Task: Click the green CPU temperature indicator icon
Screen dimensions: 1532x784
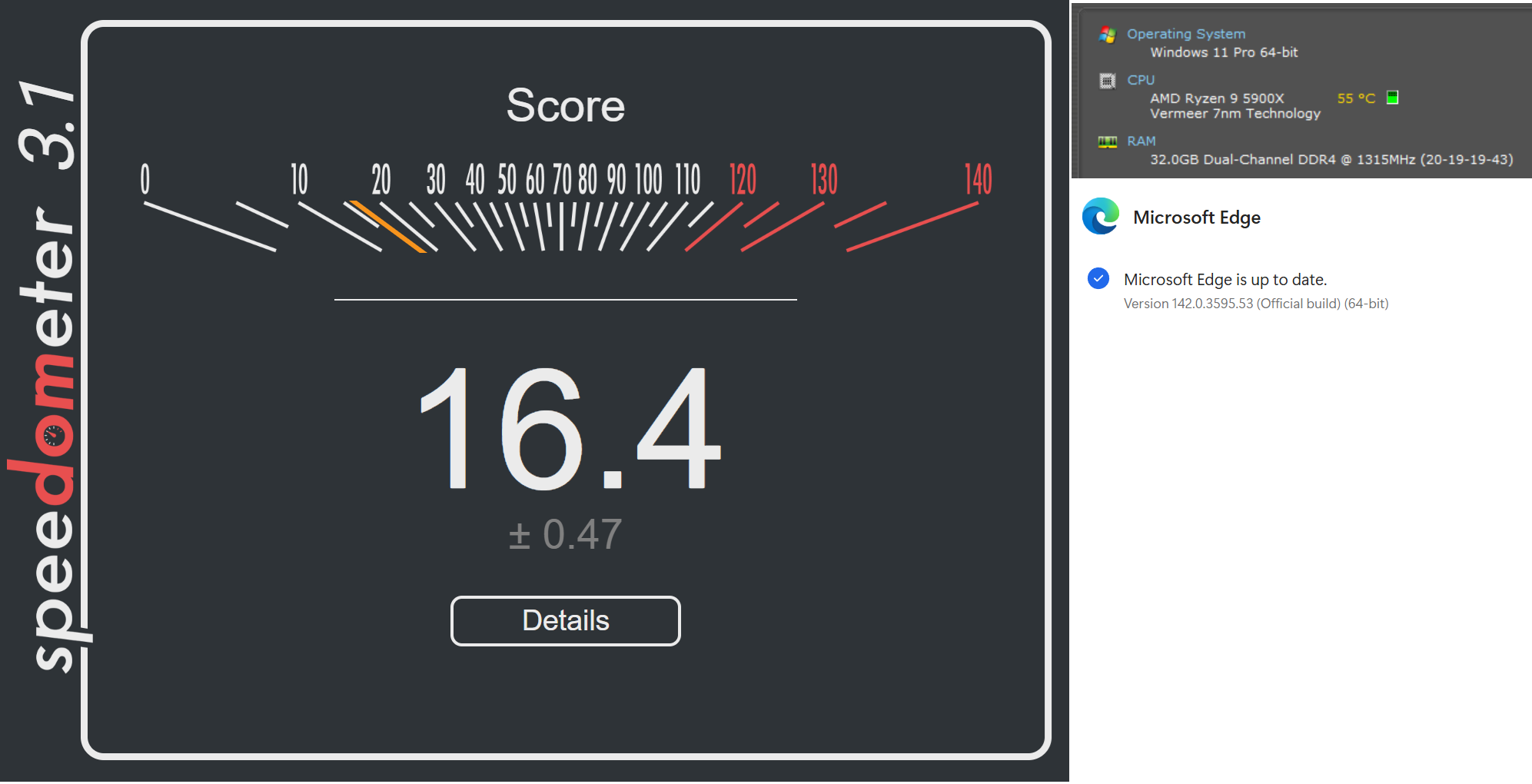Action: coord(1392,98)
